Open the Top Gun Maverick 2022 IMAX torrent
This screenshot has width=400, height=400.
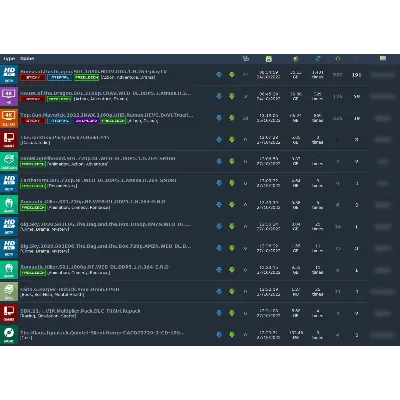pyautogui.click(x=107, y=115)
